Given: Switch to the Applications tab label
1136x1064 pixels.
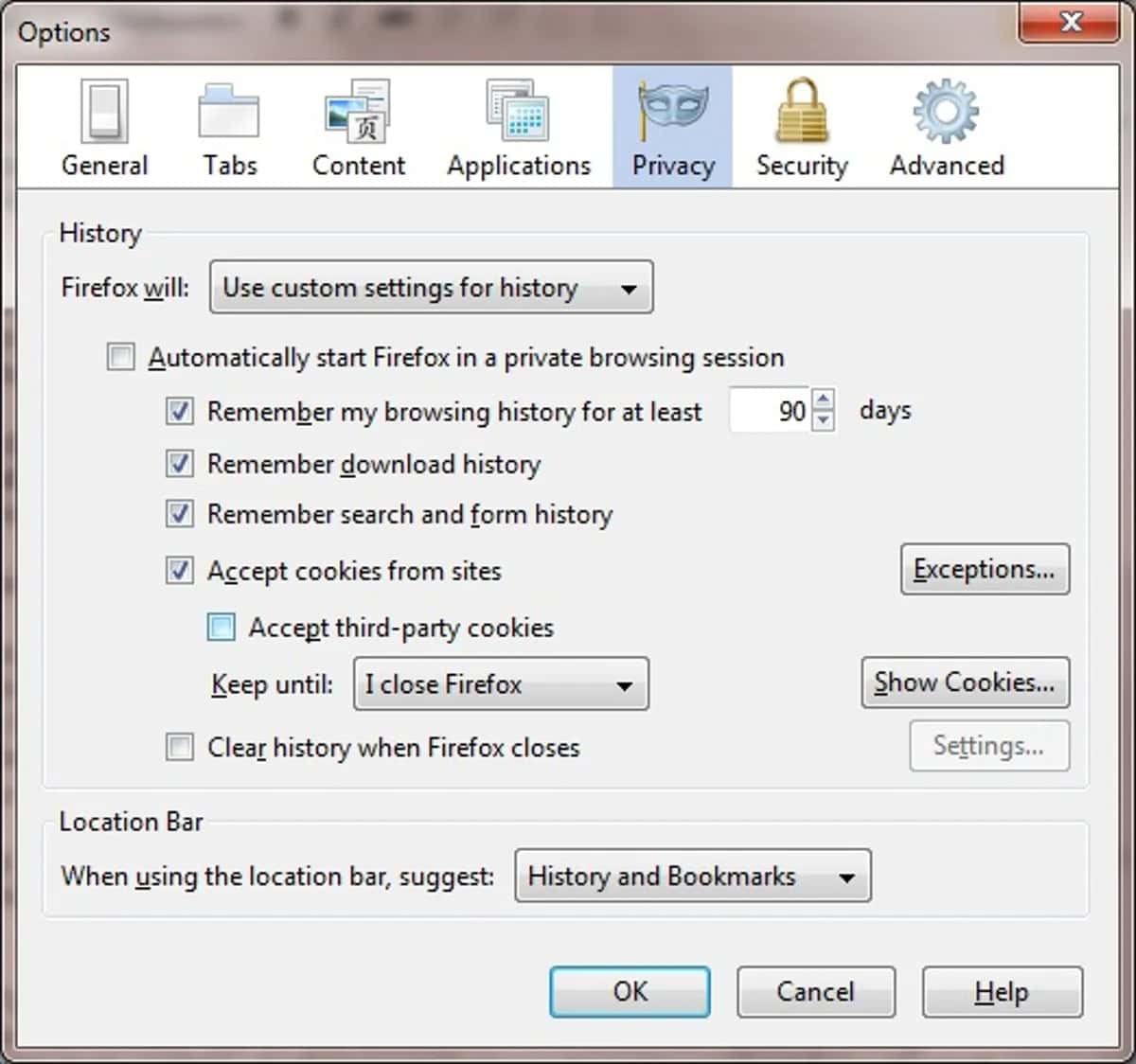Looking at the screenshot, I should click(519, 167).
